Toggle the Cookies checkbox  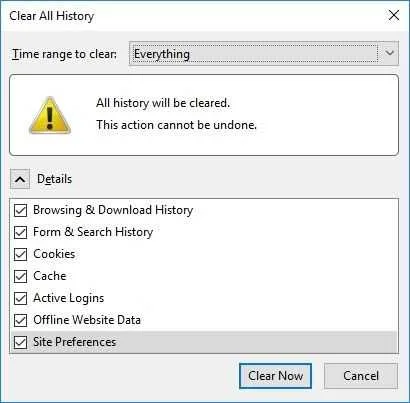click(21, 254)
